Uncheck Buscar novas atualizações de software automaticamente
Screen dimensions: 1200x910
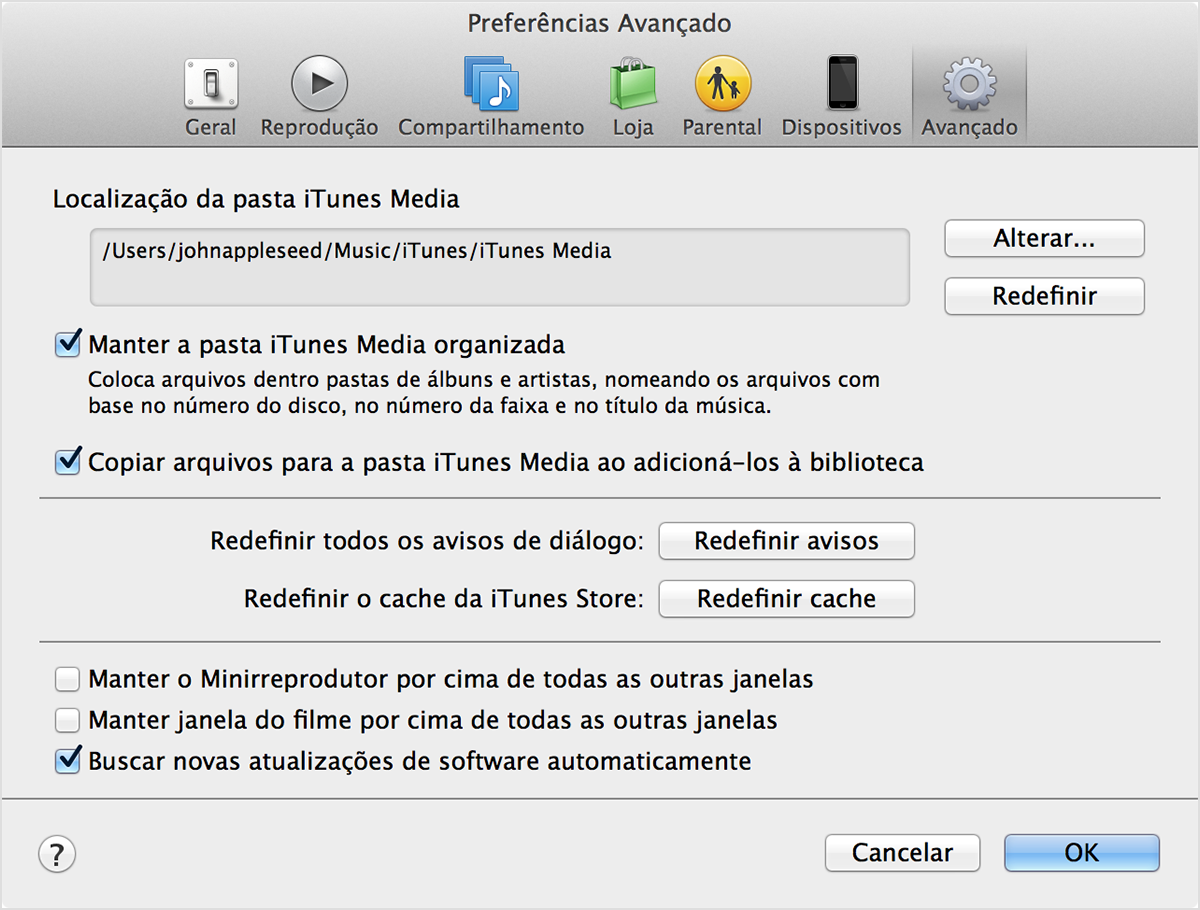coord(68,761)
